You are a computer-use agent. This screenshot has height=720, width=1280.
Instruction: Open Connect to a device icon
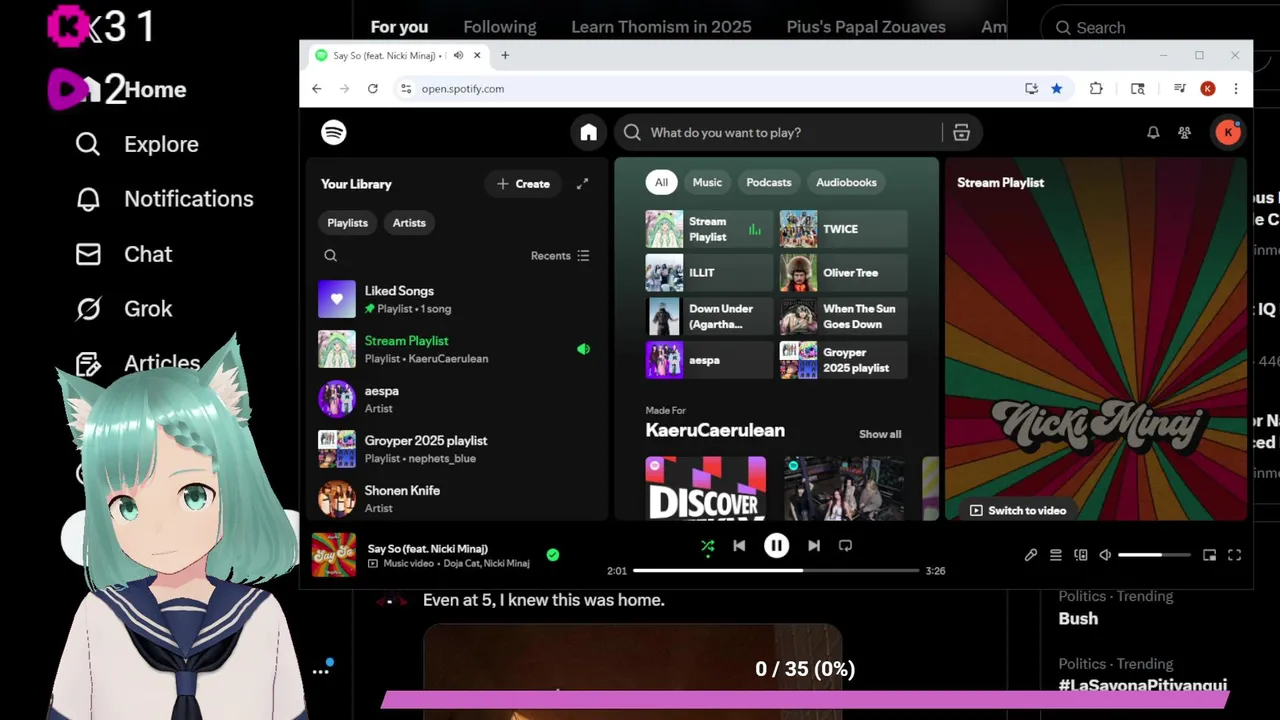click(1081, 555)
